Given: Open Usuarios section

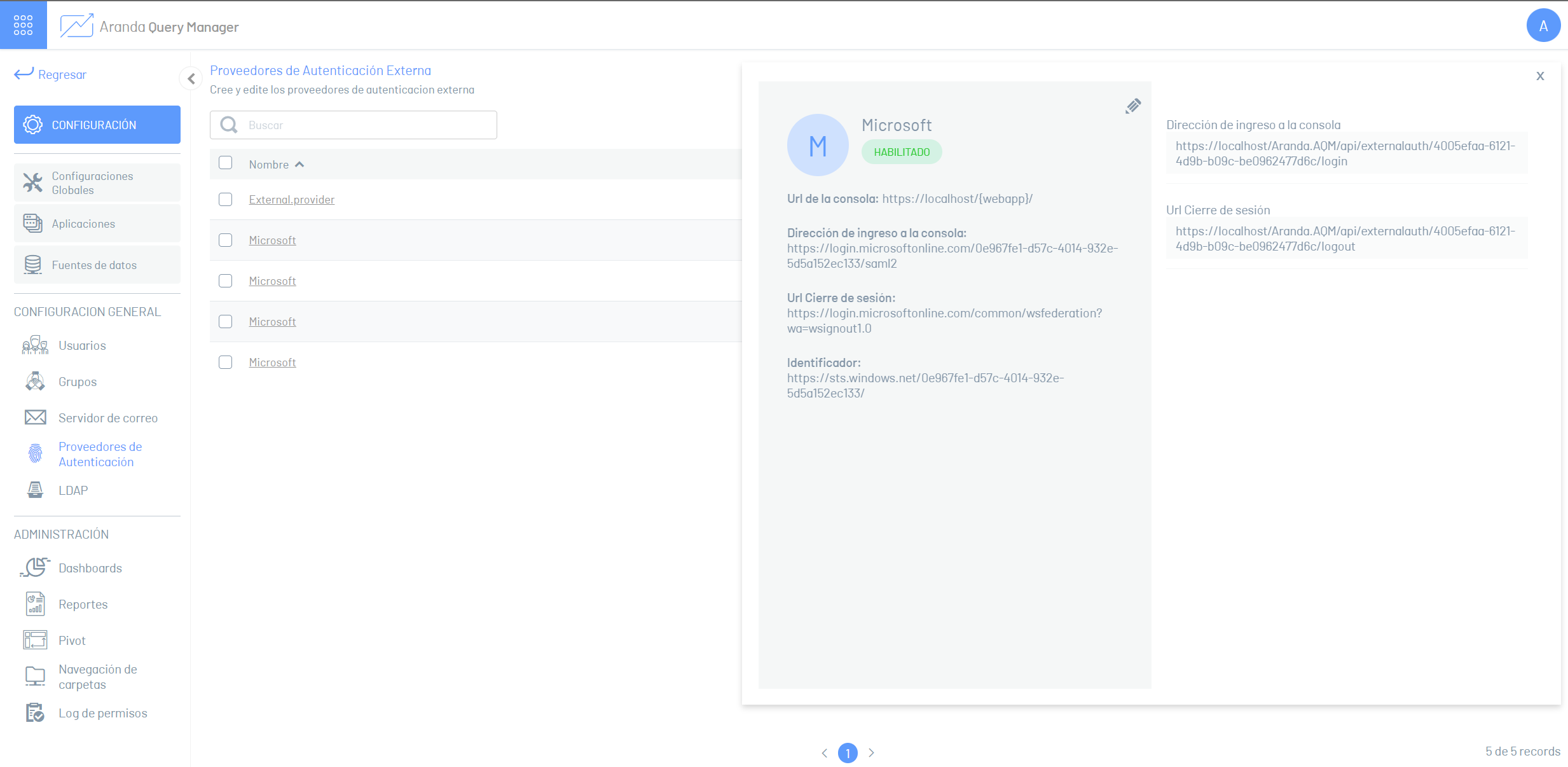Looking at the screenshot, I should [x=82, y=345].
